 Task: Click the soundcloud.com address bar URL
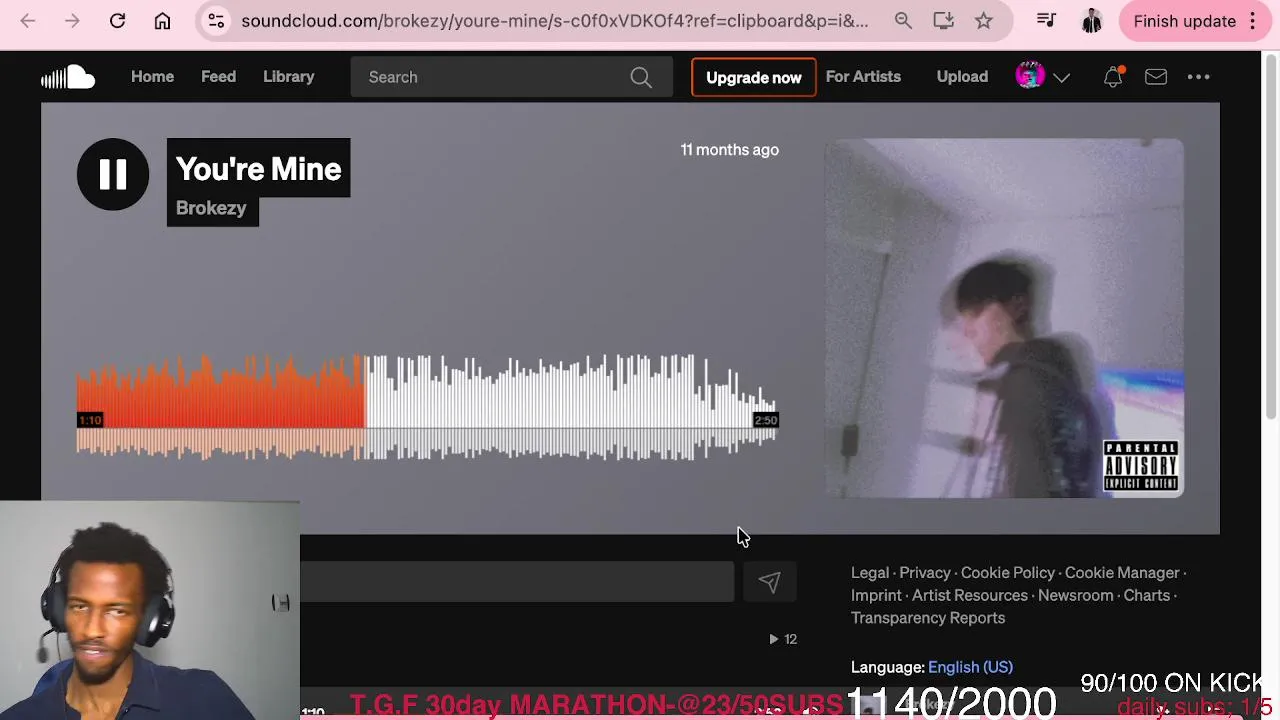click(555, 21)
